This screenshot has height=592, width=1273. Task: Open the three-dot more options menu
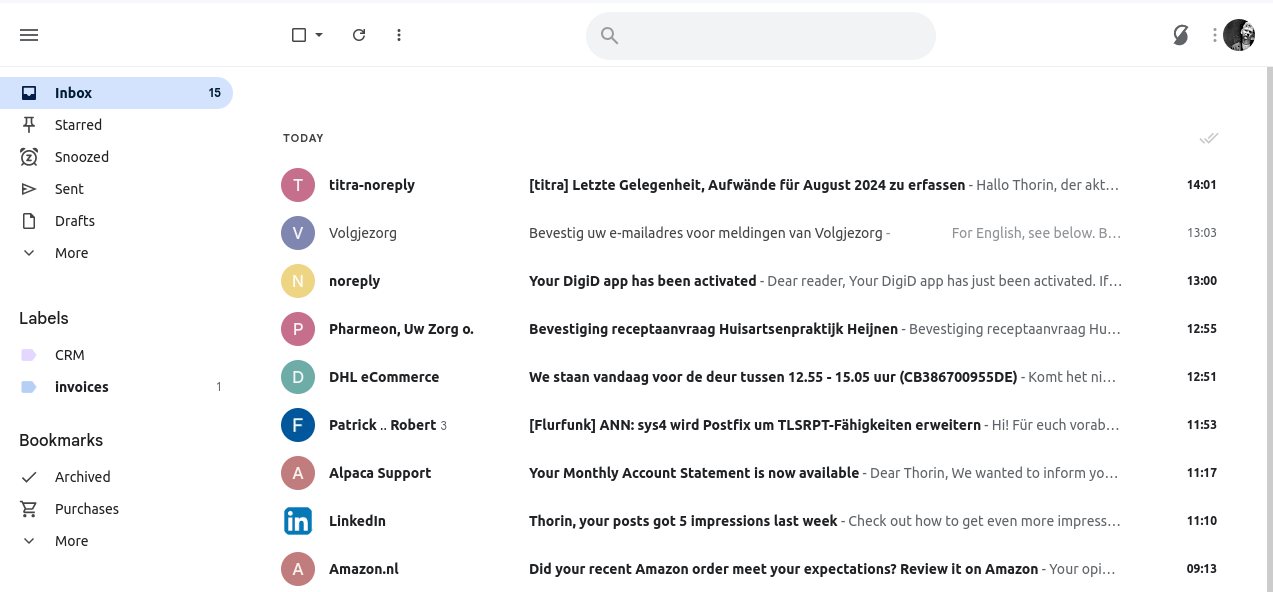point(399,35)
